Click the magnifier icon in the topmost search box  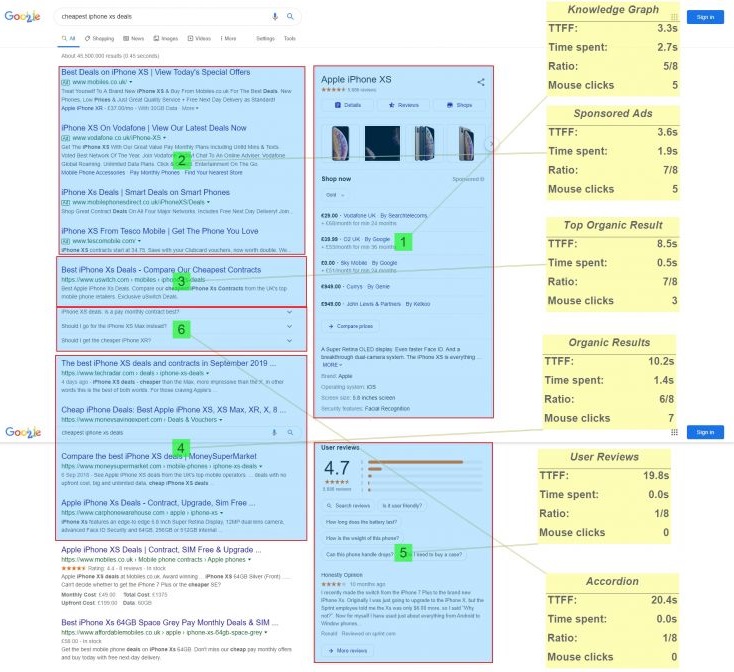pos(290,16)
